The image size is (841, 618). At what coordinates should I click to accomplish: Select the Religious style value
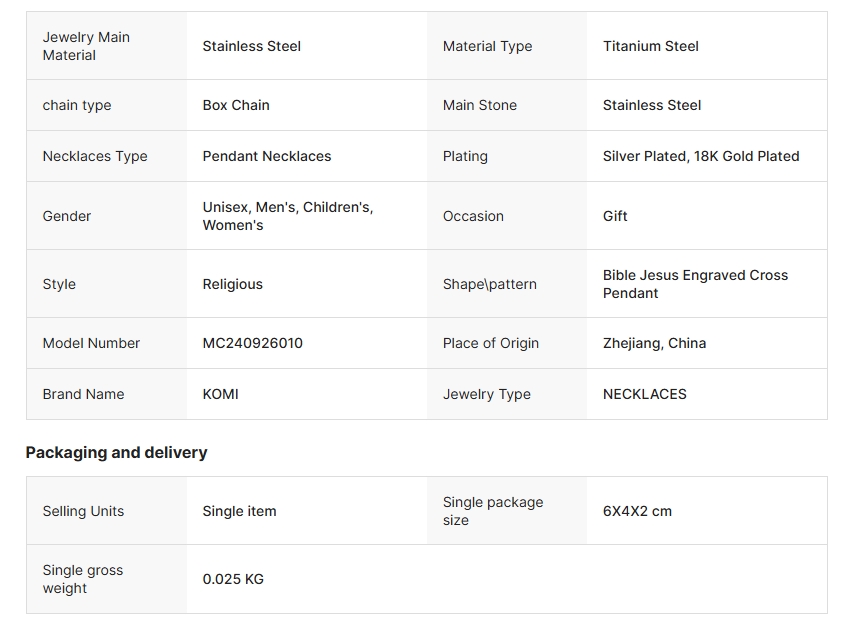(x=232, y=284)
